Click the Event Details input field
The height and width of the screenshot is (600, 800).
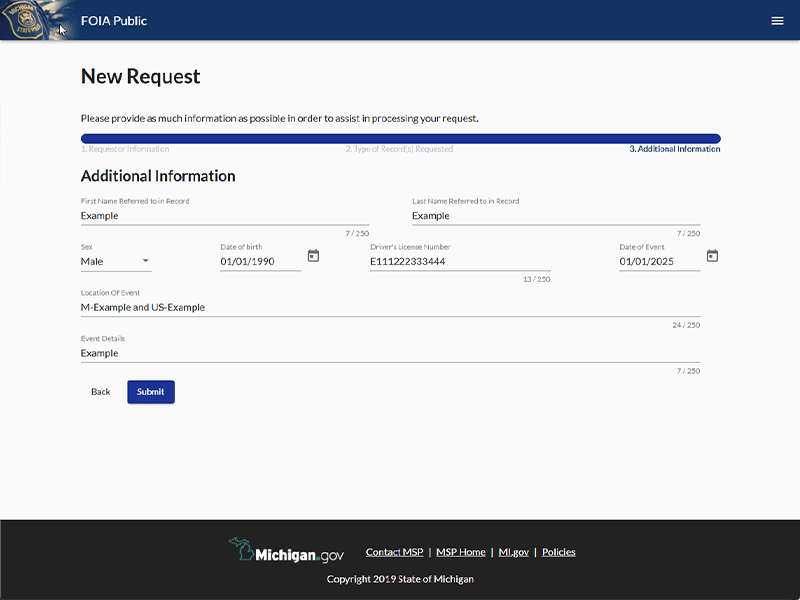[390, 353]
